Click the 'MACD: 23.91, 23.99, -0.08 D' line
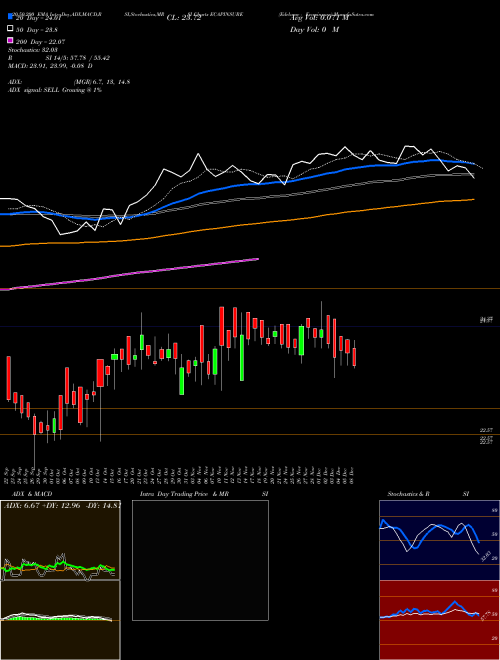 click(x=50, y=66)
